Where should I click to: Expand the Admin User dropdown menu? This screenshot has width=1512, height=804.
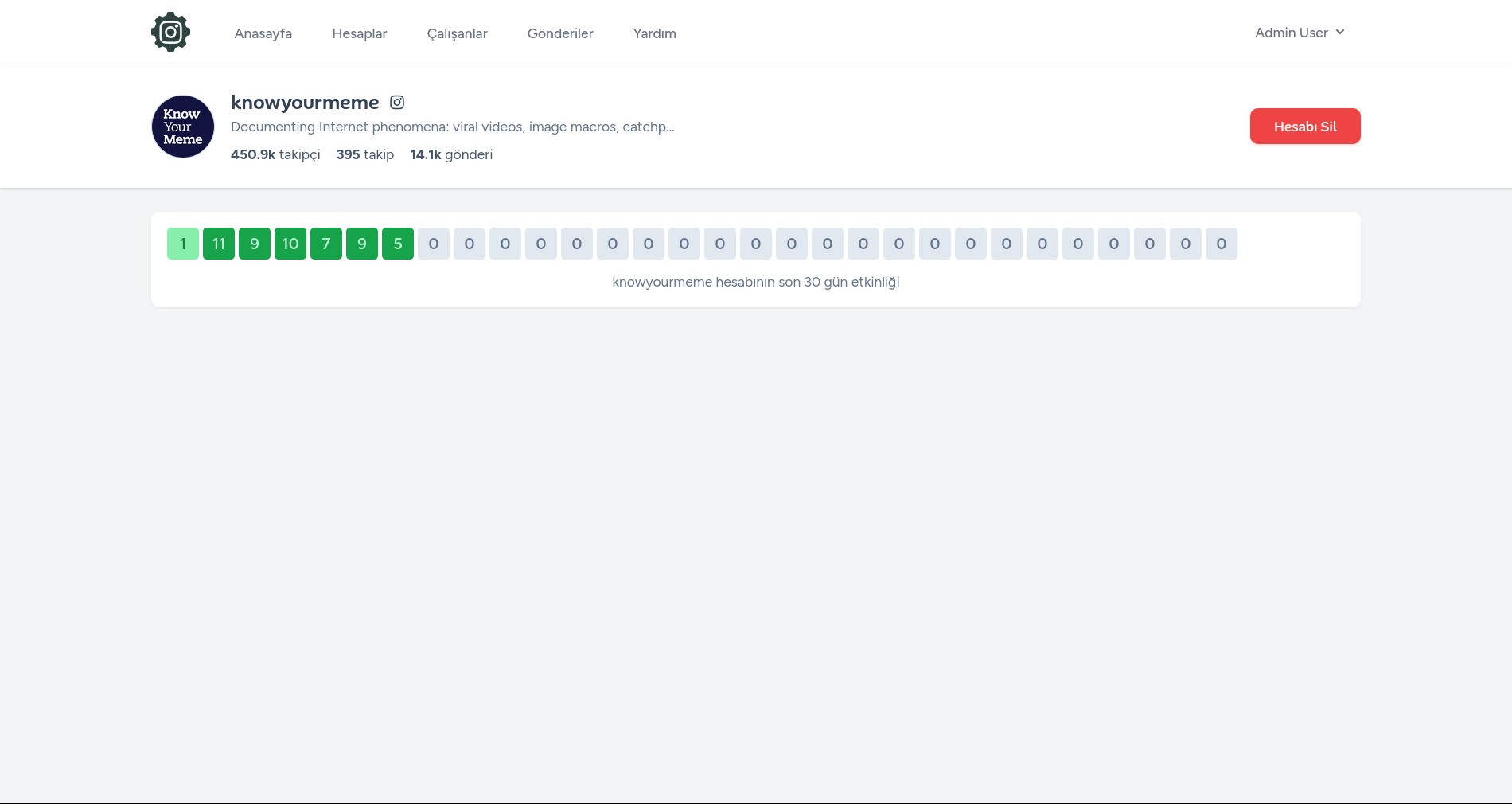click(1299, 33)
